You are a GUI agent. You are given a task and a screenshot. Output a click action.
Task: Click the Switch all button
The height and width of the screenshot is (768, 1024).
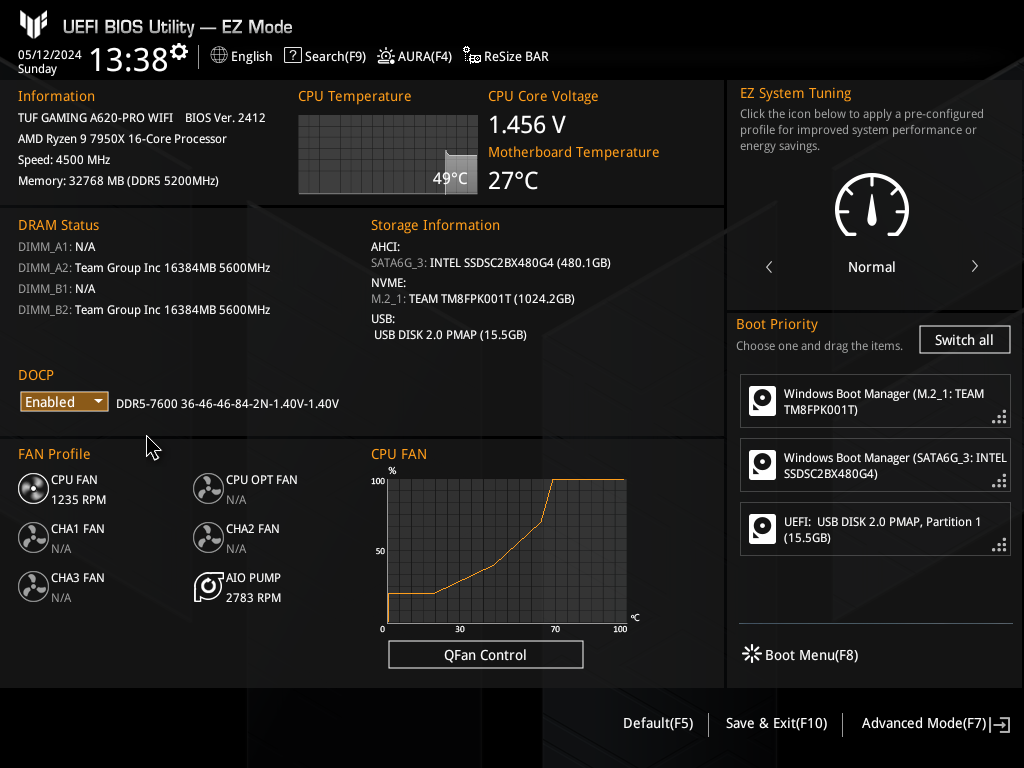click(x=965, y=340)
